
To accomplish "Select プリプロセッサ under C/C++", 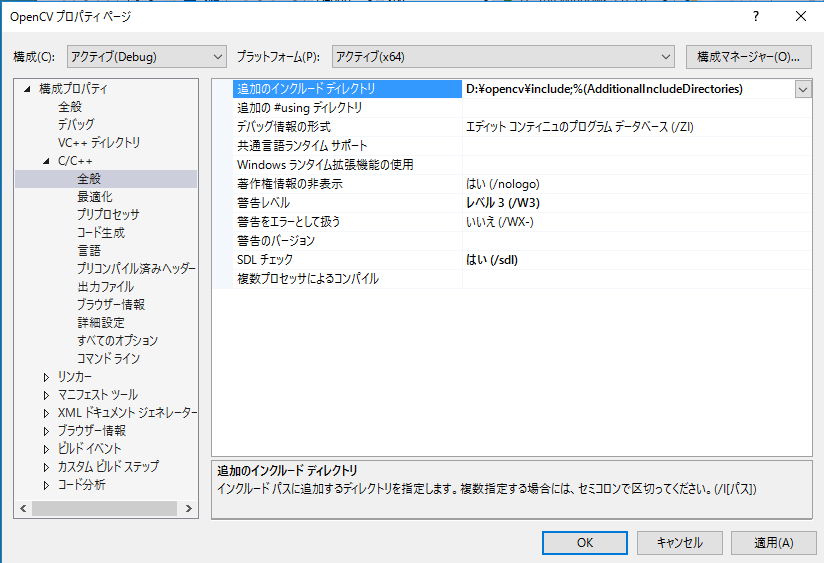I will point(108,215).
